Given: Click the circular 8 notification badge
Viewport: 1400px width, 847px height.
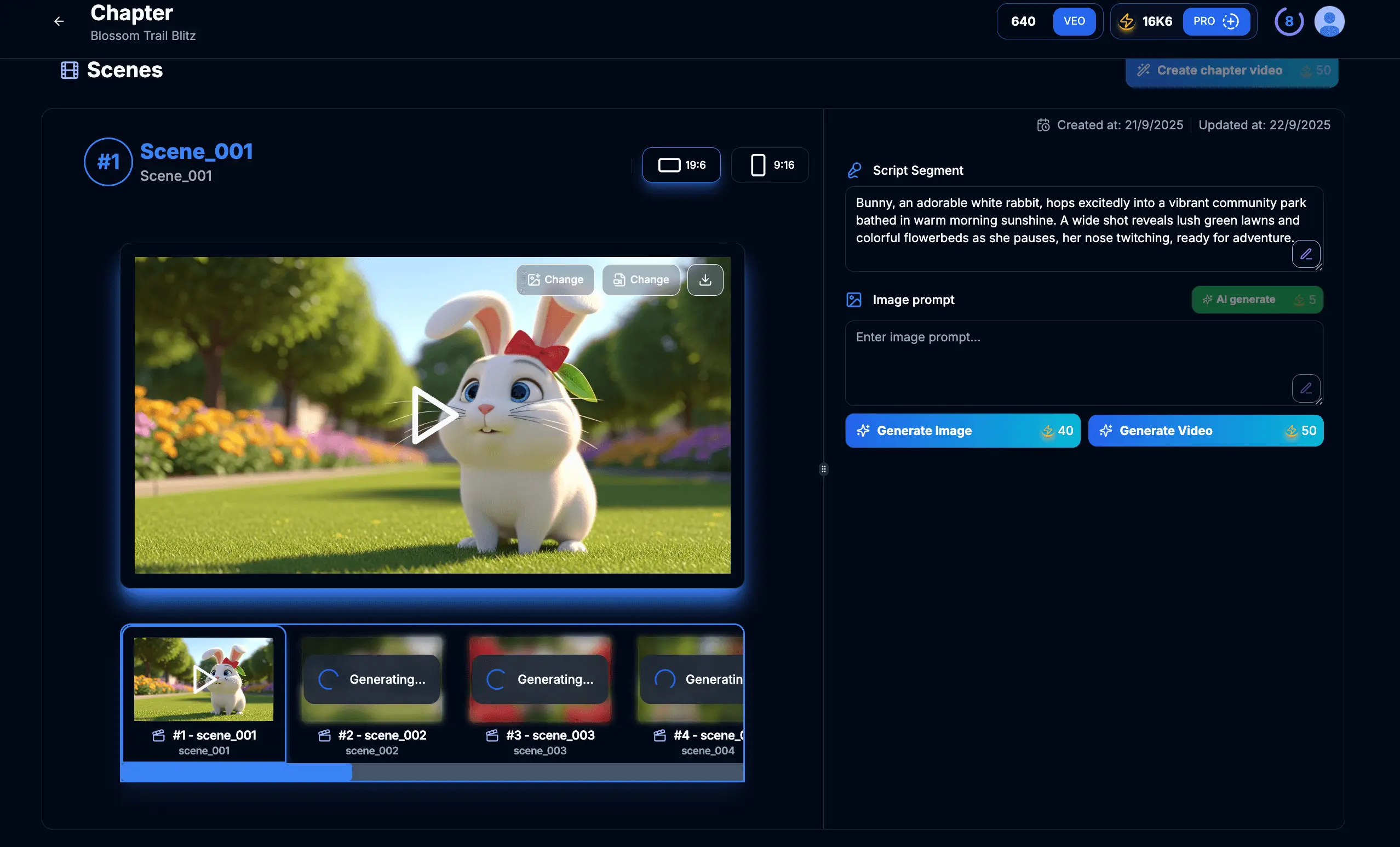Looking at the screenshot, I should click(1289, 21).
